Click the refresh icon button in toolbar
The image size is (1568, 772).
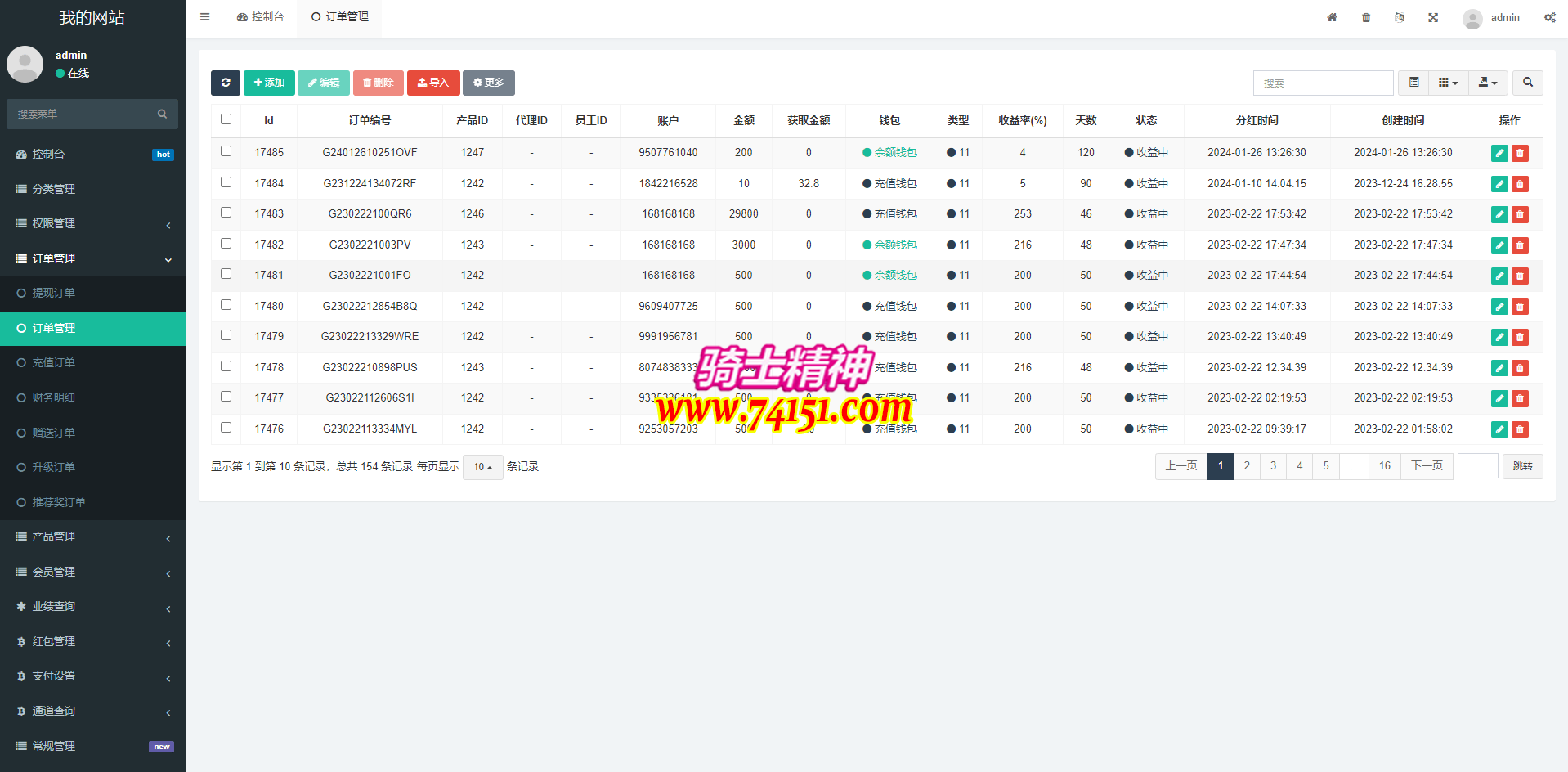pyautogui.click(x=226, y=83)
